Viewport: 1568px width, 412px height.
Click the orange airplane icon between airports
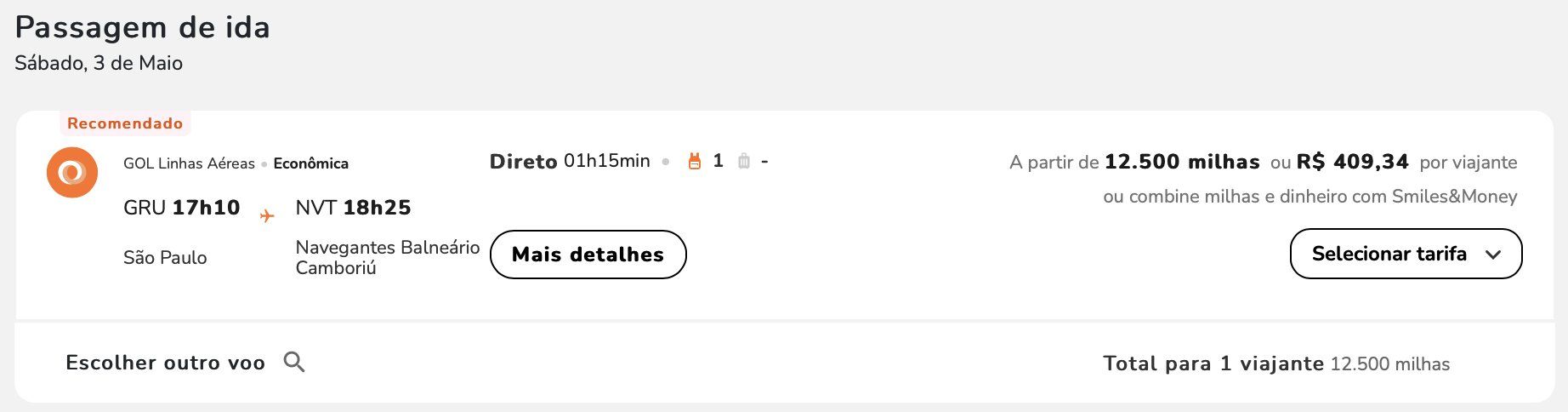[x=267, y=216]
